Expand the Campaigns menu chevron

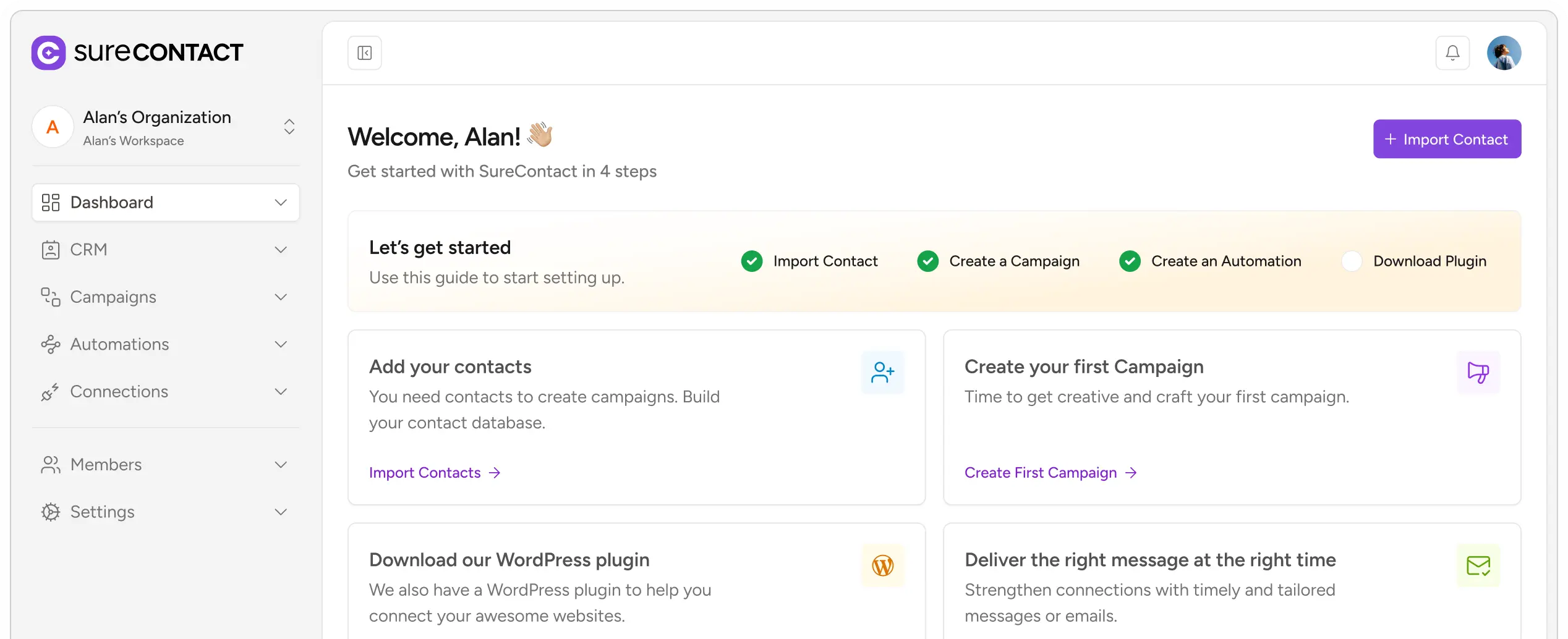(x=281, y=297)
